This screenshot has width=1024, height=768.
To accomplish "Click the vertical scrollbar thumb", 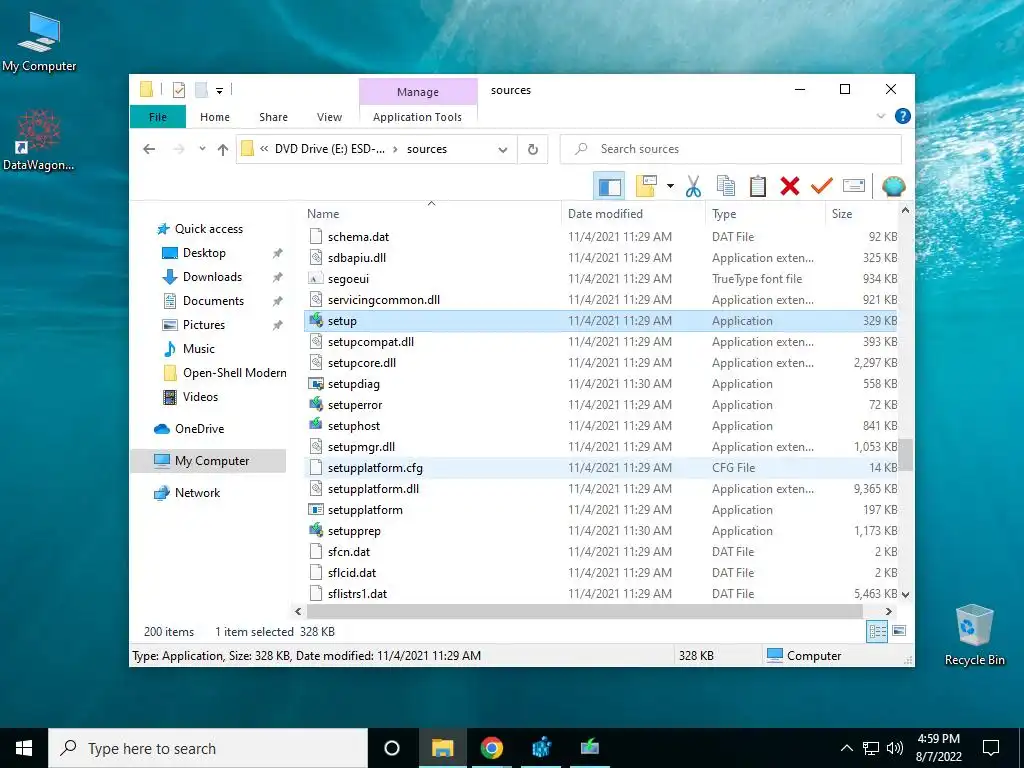I will 905,455.
